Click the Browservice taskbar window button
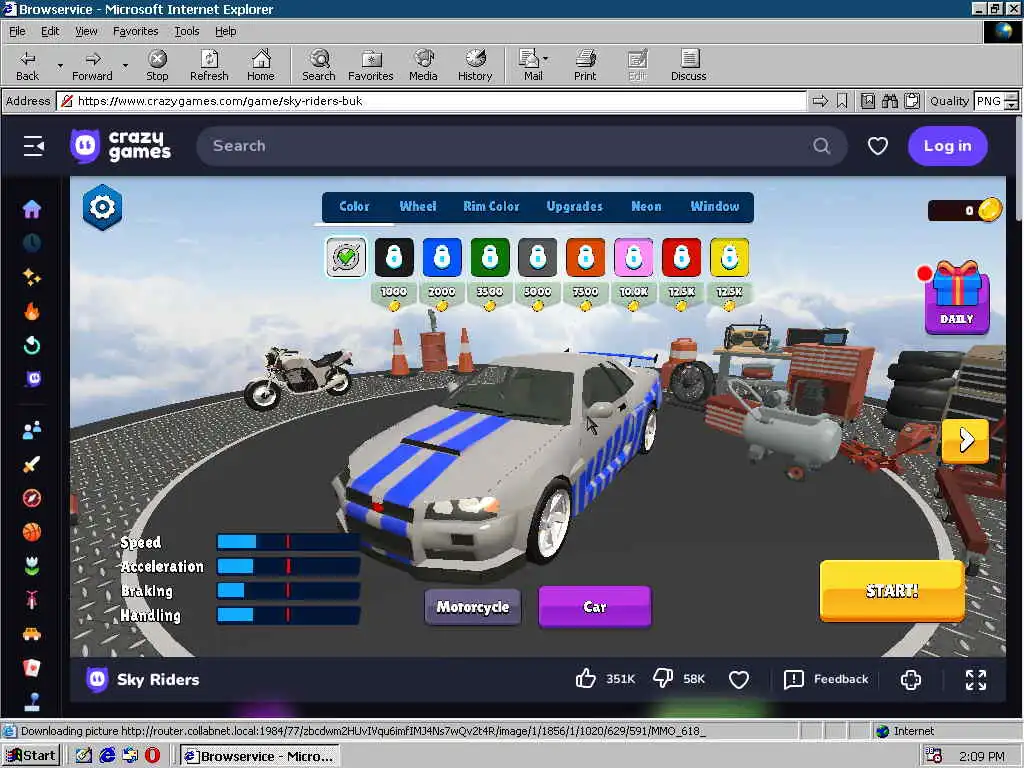Screen dimensions: 1024x768 (x=260, y=756)
